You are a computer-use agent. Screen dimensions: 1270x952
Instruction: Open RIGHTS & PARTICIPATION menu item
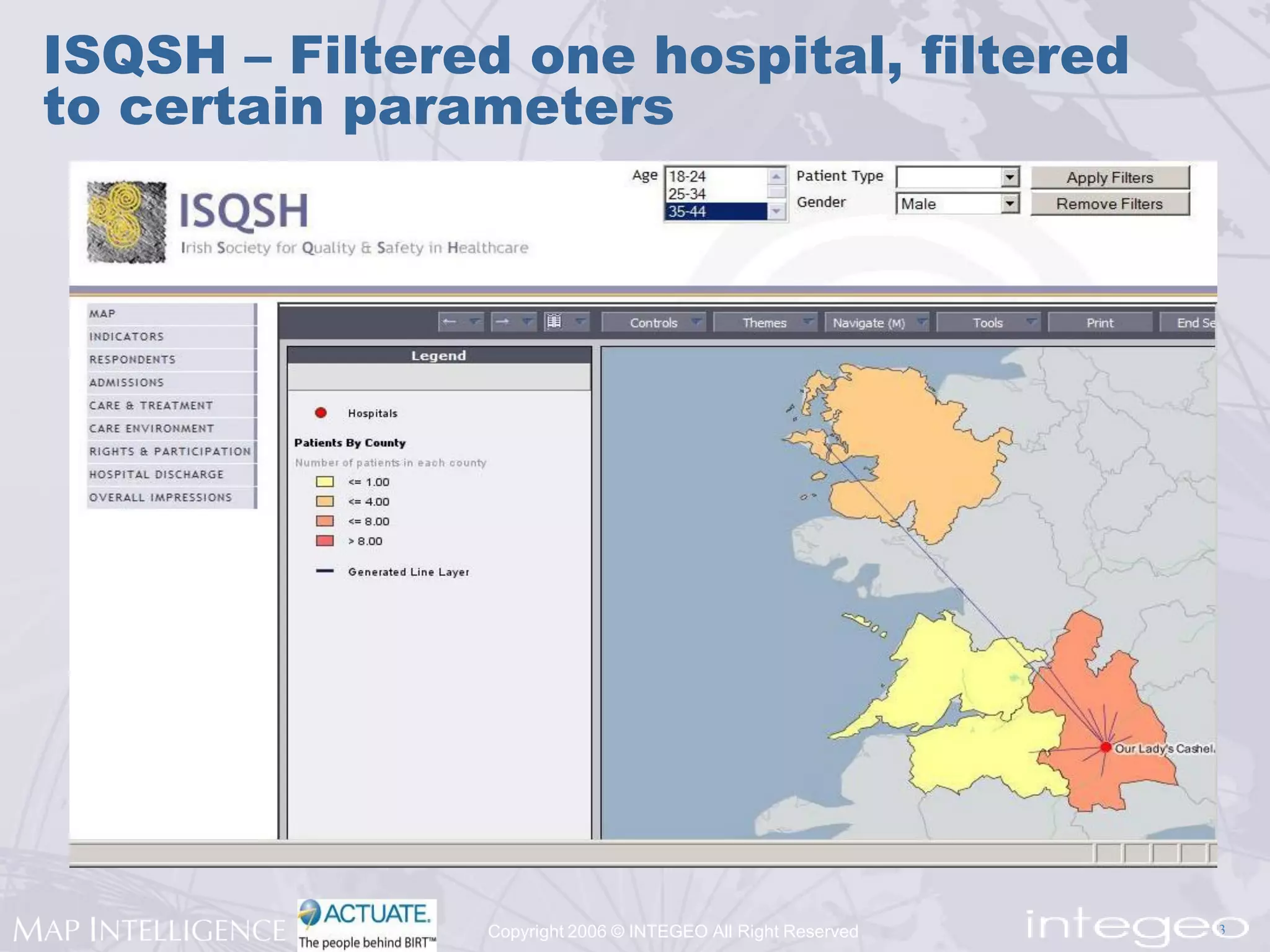pos(172,451)
